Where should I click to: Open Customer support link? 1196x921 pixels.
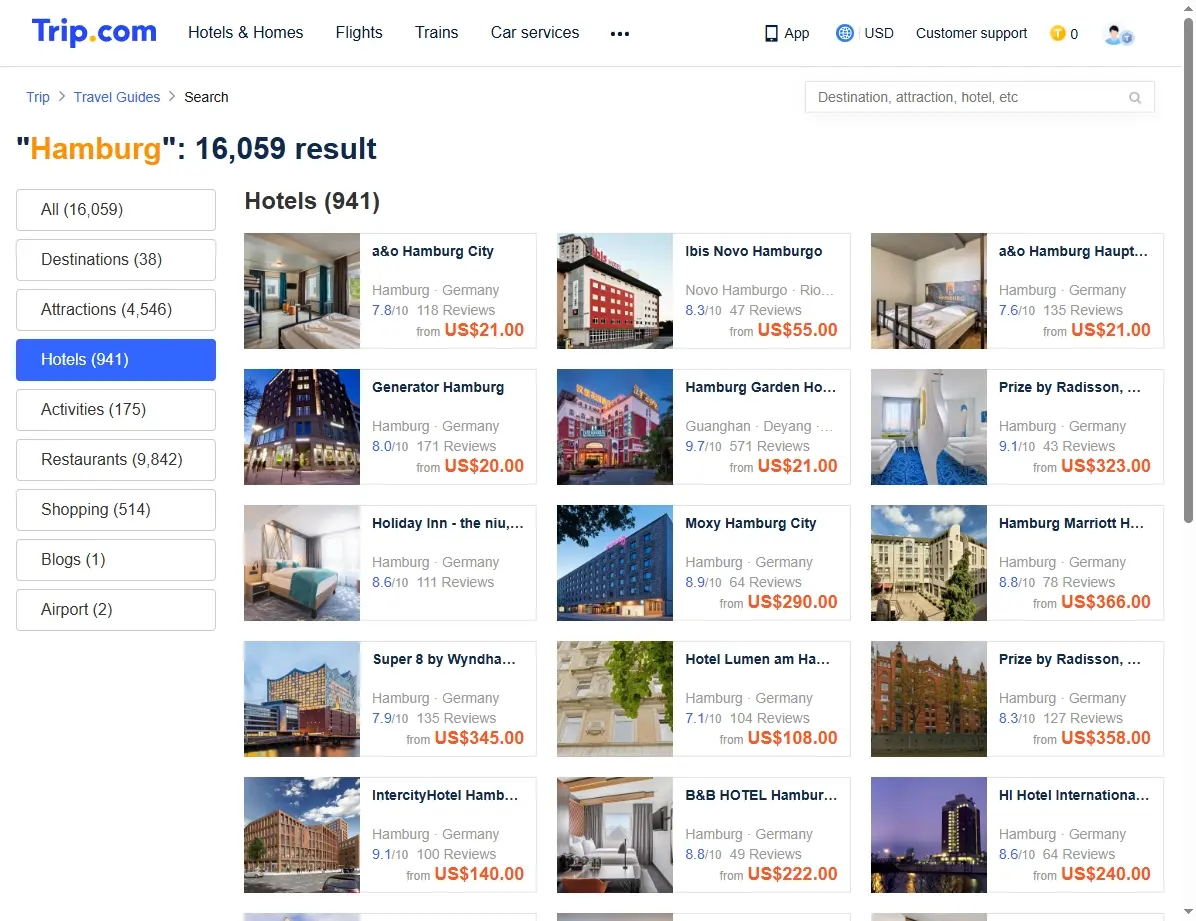[971, 34]
